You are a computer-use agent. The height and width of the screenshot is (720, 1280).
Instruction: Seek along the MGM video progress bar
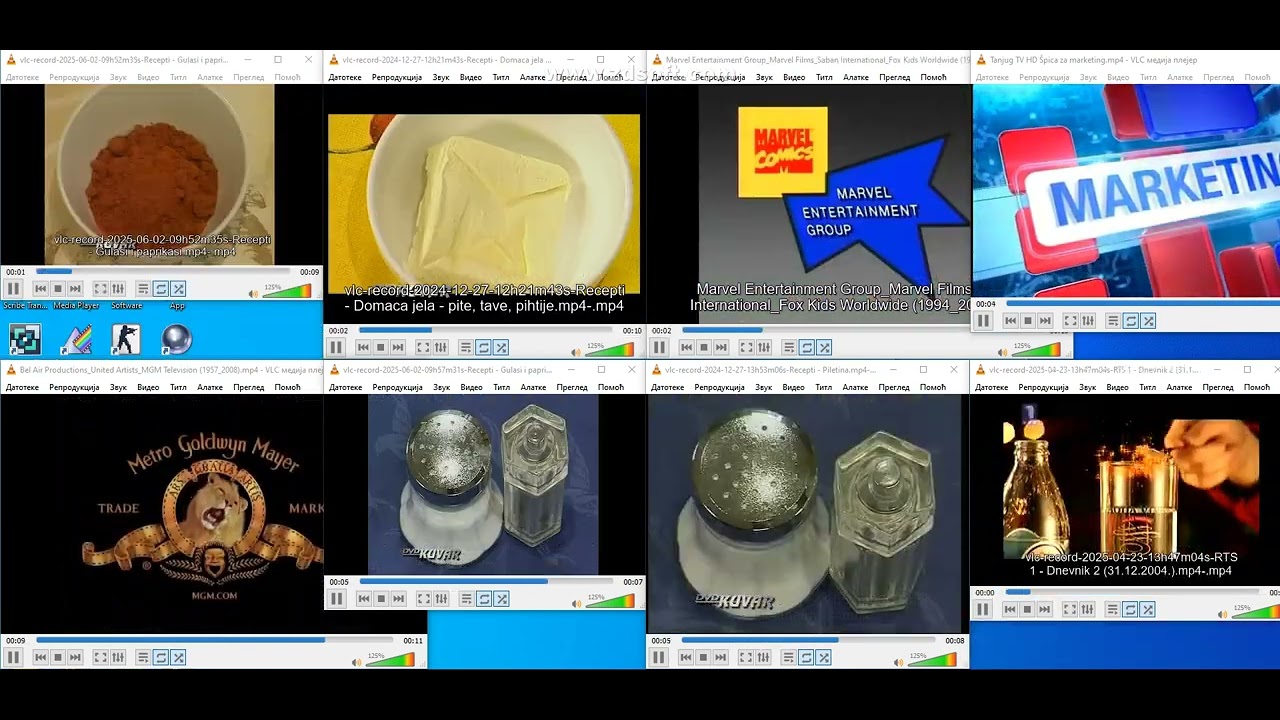(x=216, y=640)
